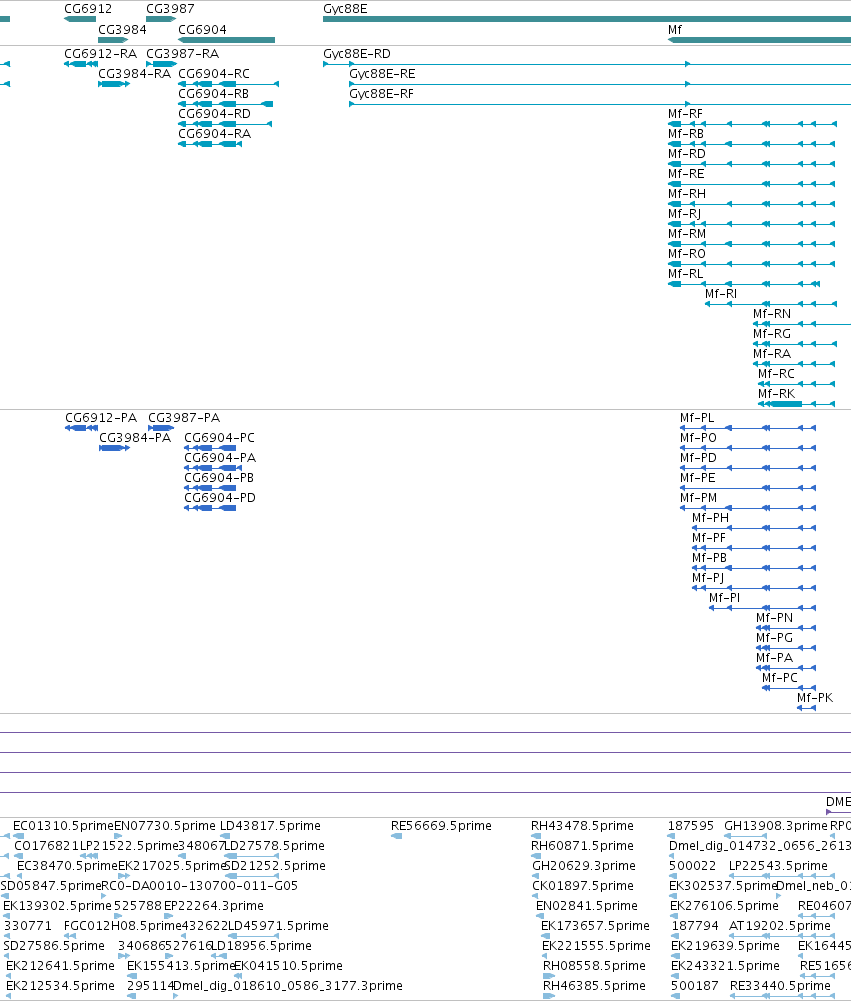851x1001 pixels.
Task: Click transcript CG6904-RC
Action: 214,73
